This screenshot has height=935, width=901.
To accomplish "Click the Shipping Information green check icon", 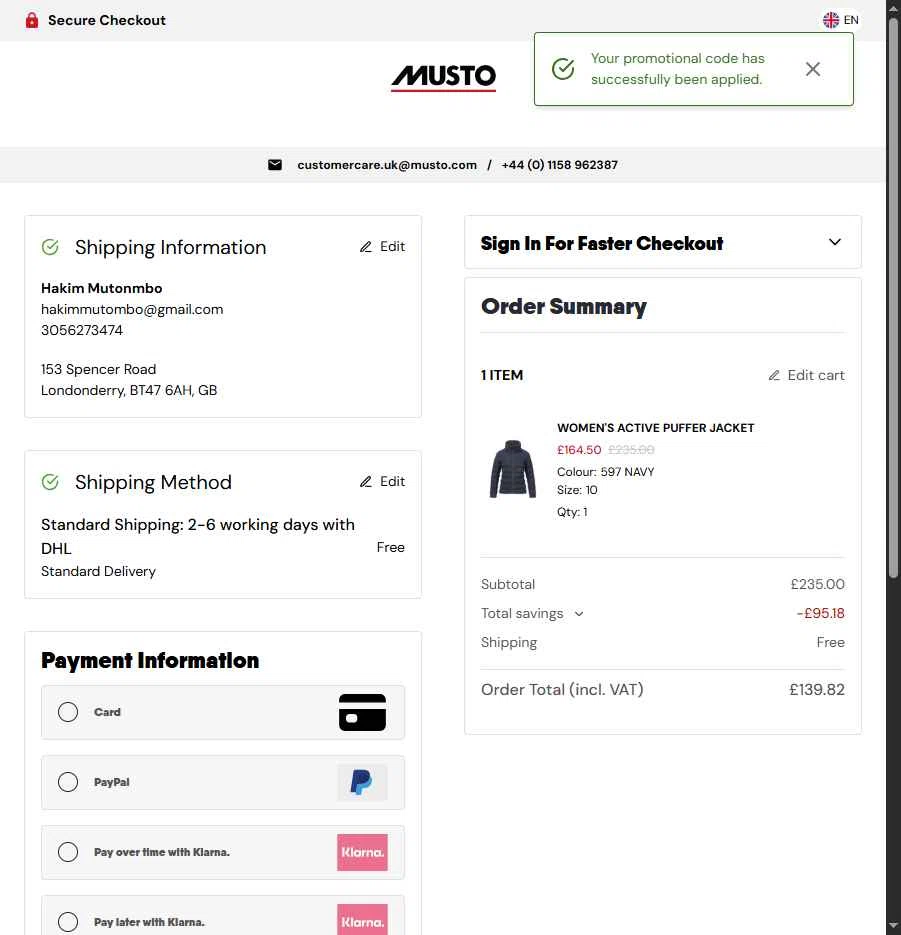I will (x=50, y=247).
